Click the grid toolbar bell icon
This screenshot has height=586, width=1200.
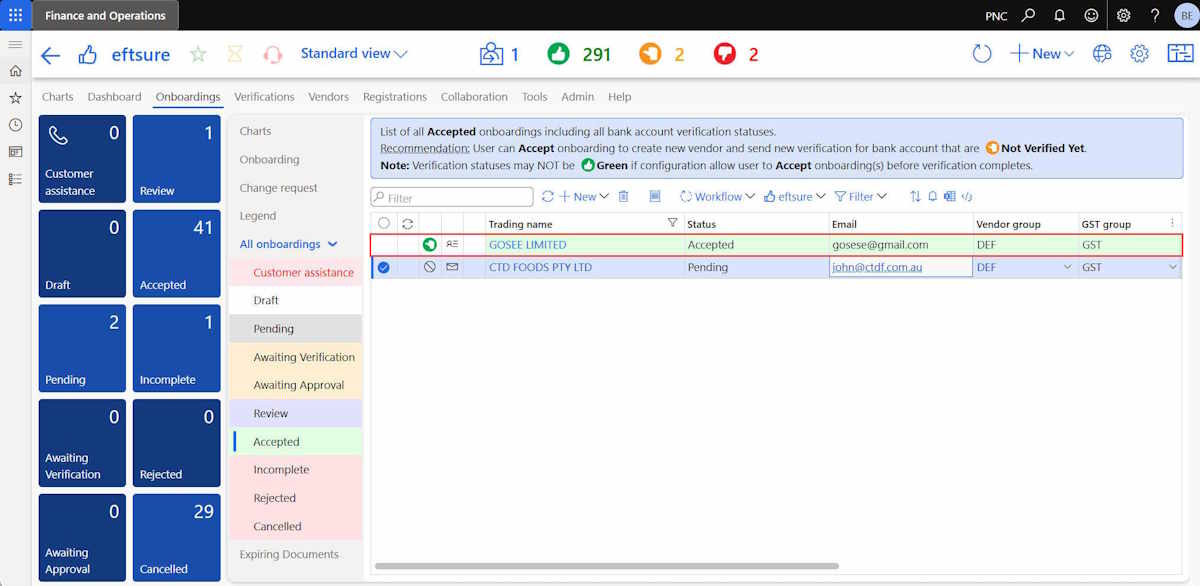932,197
